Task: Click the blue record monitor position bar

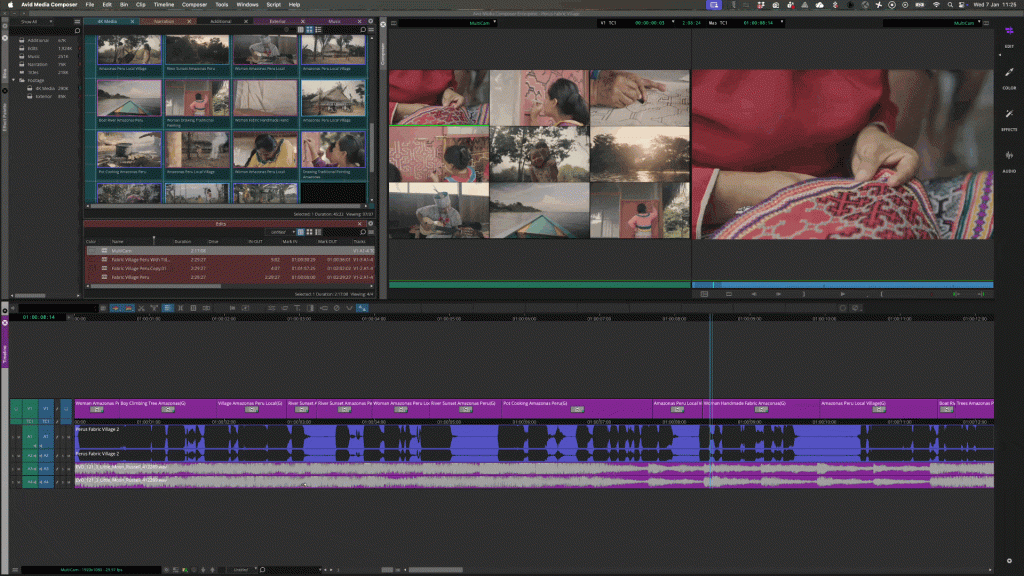Action: tap(842, 285)
